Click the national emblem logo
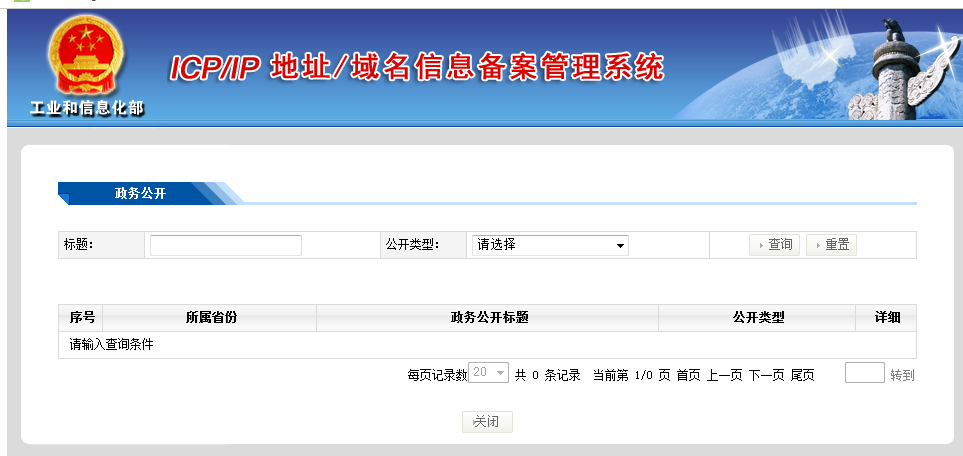This screenshot has width=963, height=456. pos(86,55)
